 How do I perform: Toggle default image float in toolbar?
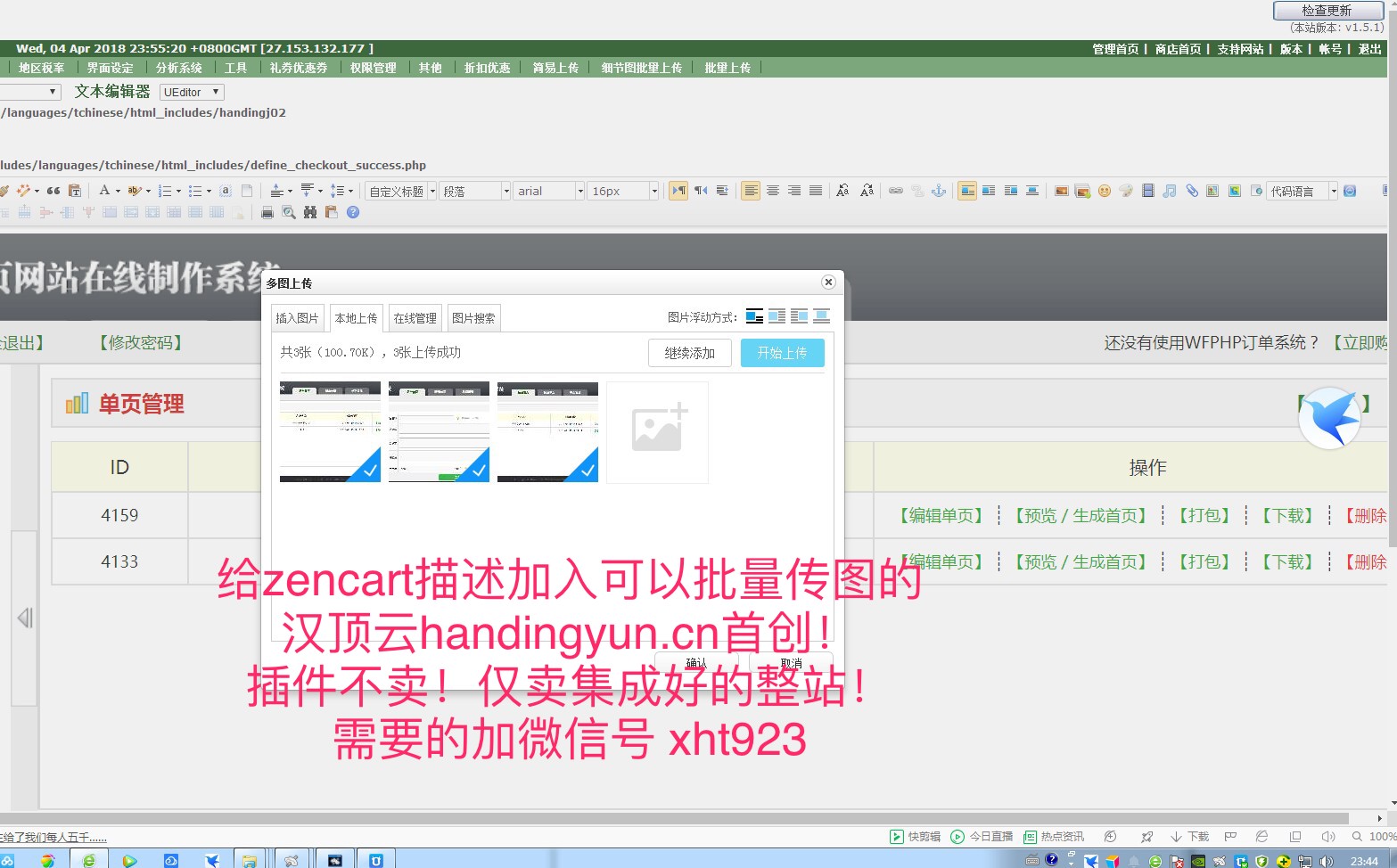[x=967, y=191]
